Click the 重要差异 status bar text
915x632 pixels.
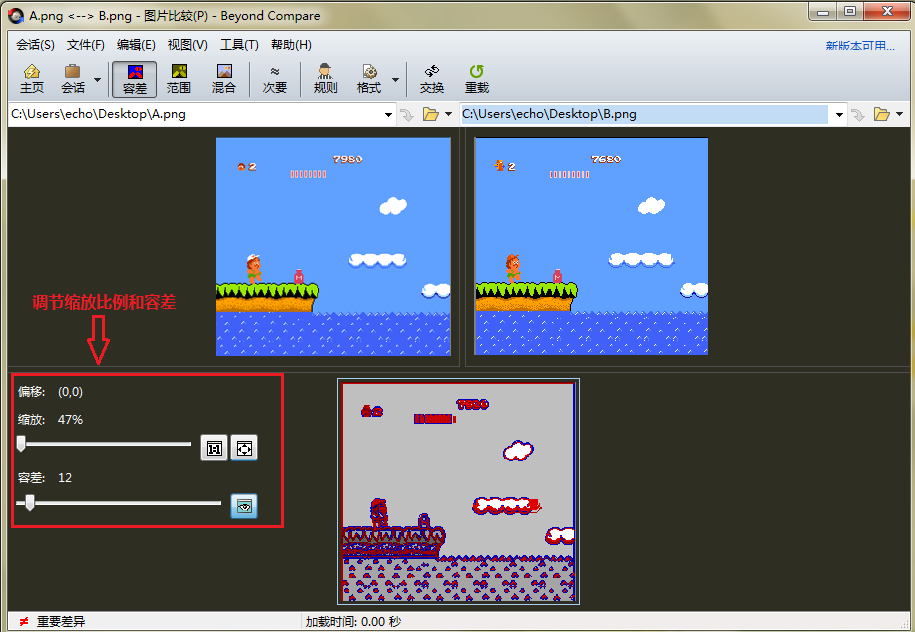tap(61, 621)
